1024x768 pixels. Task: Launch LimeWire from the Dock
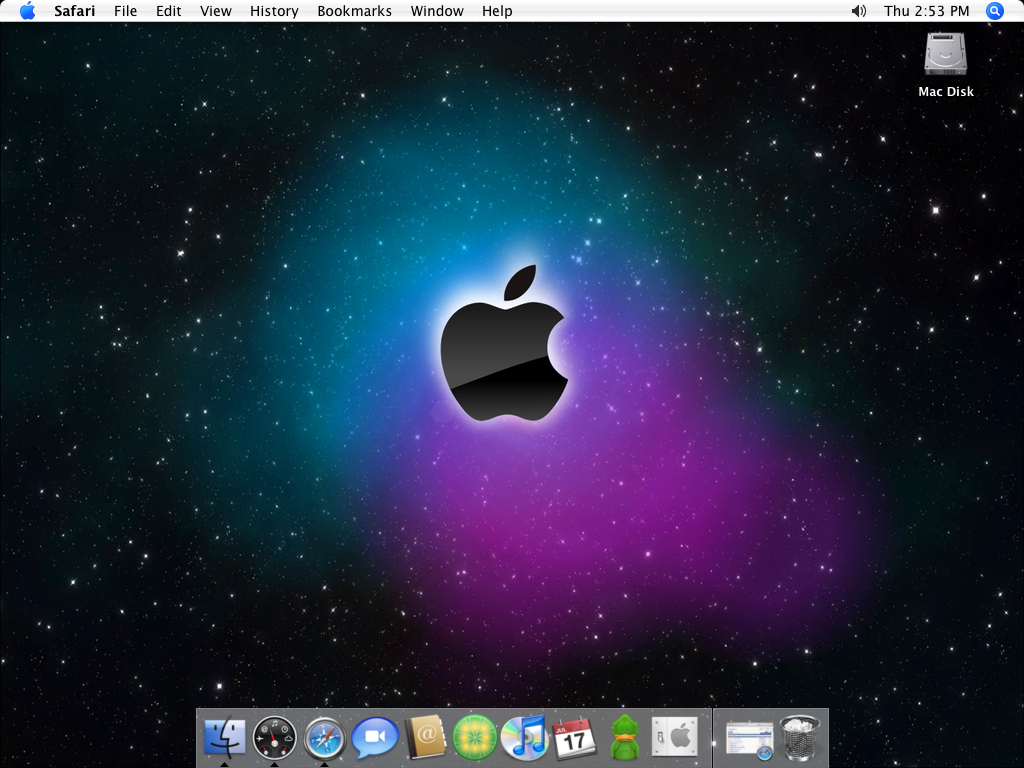[475, 738]
